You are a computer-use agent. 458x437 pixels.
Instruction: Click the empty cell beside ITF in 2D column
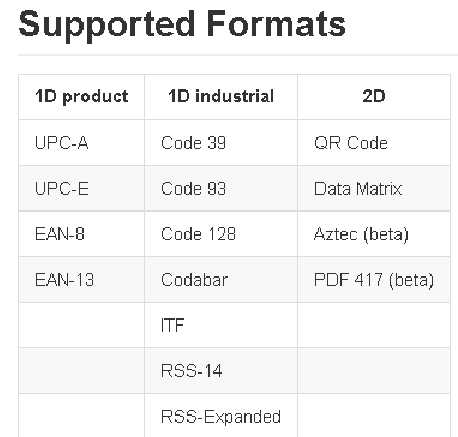pos(374,325)
